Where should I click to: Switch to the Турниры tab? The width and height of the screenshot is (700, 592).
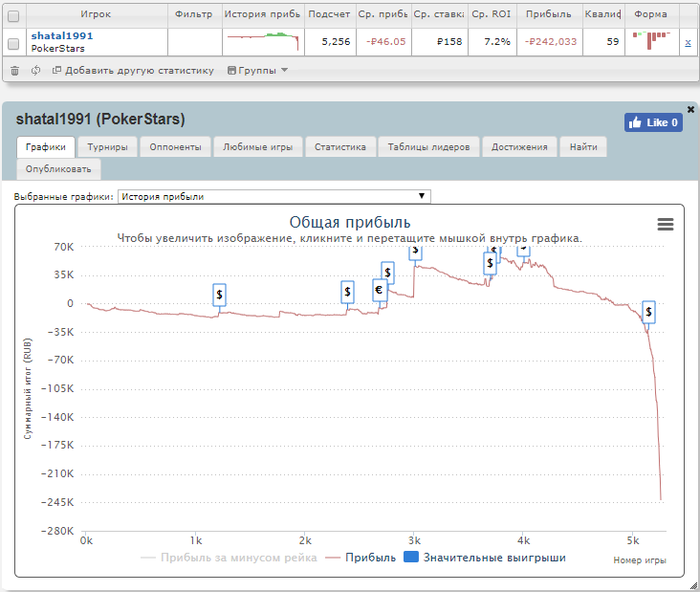point(106,147)
